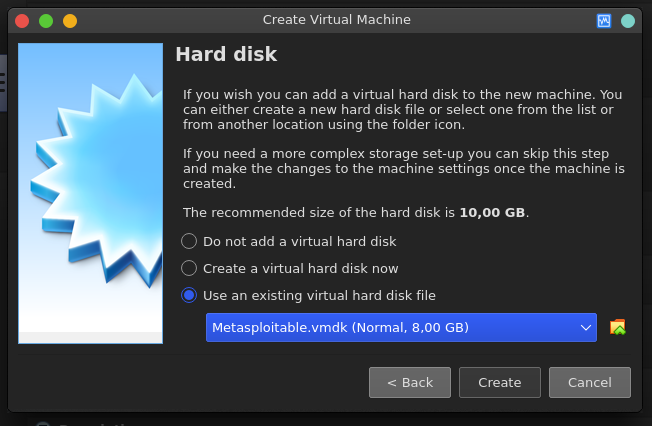Cancel the virtual machine creation
The image size is (652, 426).
tap(590, 382)
